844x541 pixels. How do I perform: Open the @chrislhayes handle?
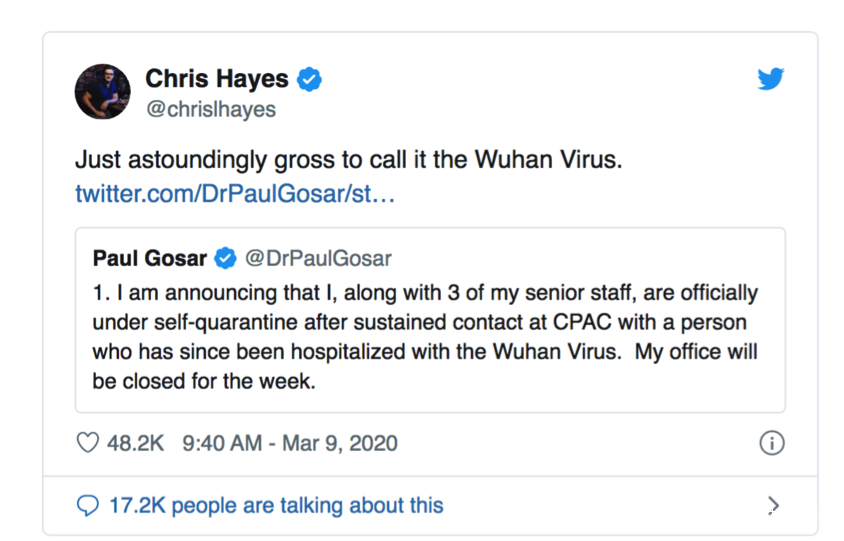click(x=211, y=110)
